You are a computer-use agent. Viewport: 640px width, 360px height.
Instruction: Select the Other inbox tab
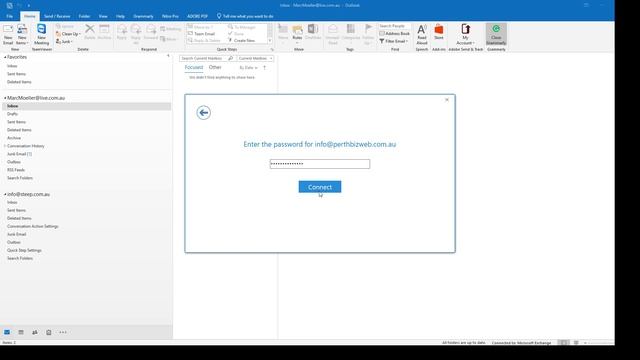click(215, 67)
